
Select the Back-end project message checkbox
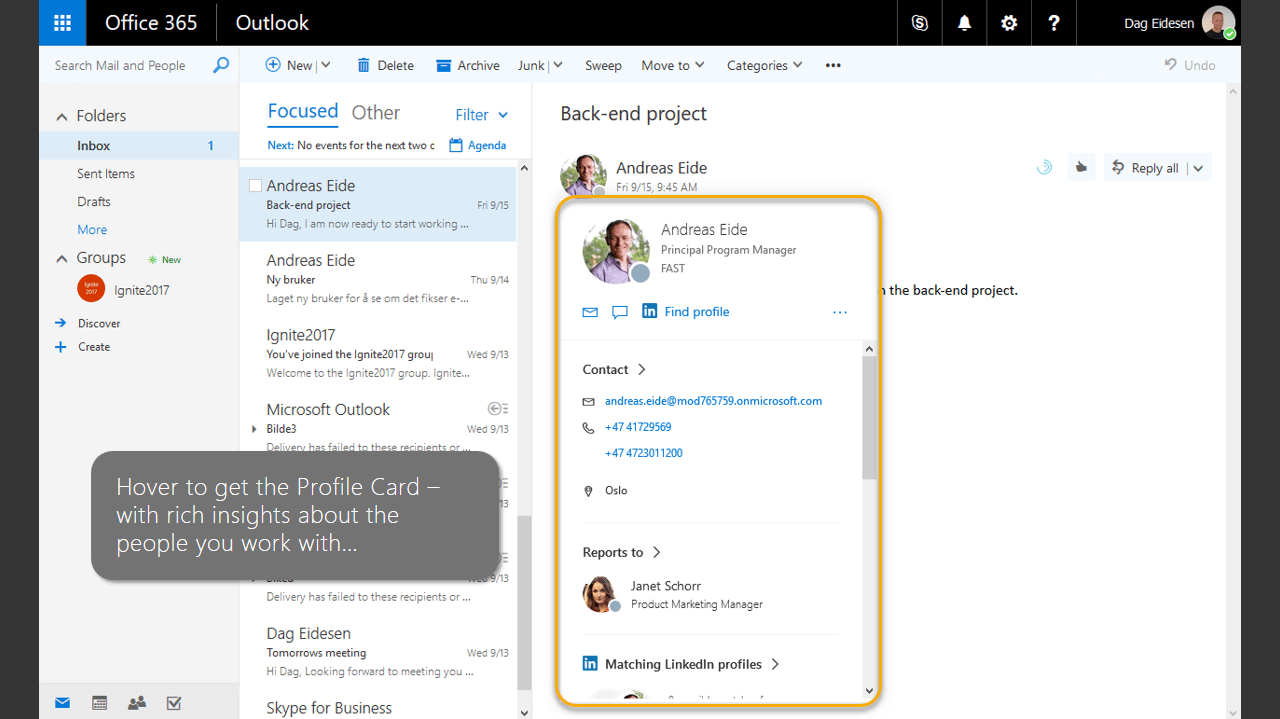[255, 185]
